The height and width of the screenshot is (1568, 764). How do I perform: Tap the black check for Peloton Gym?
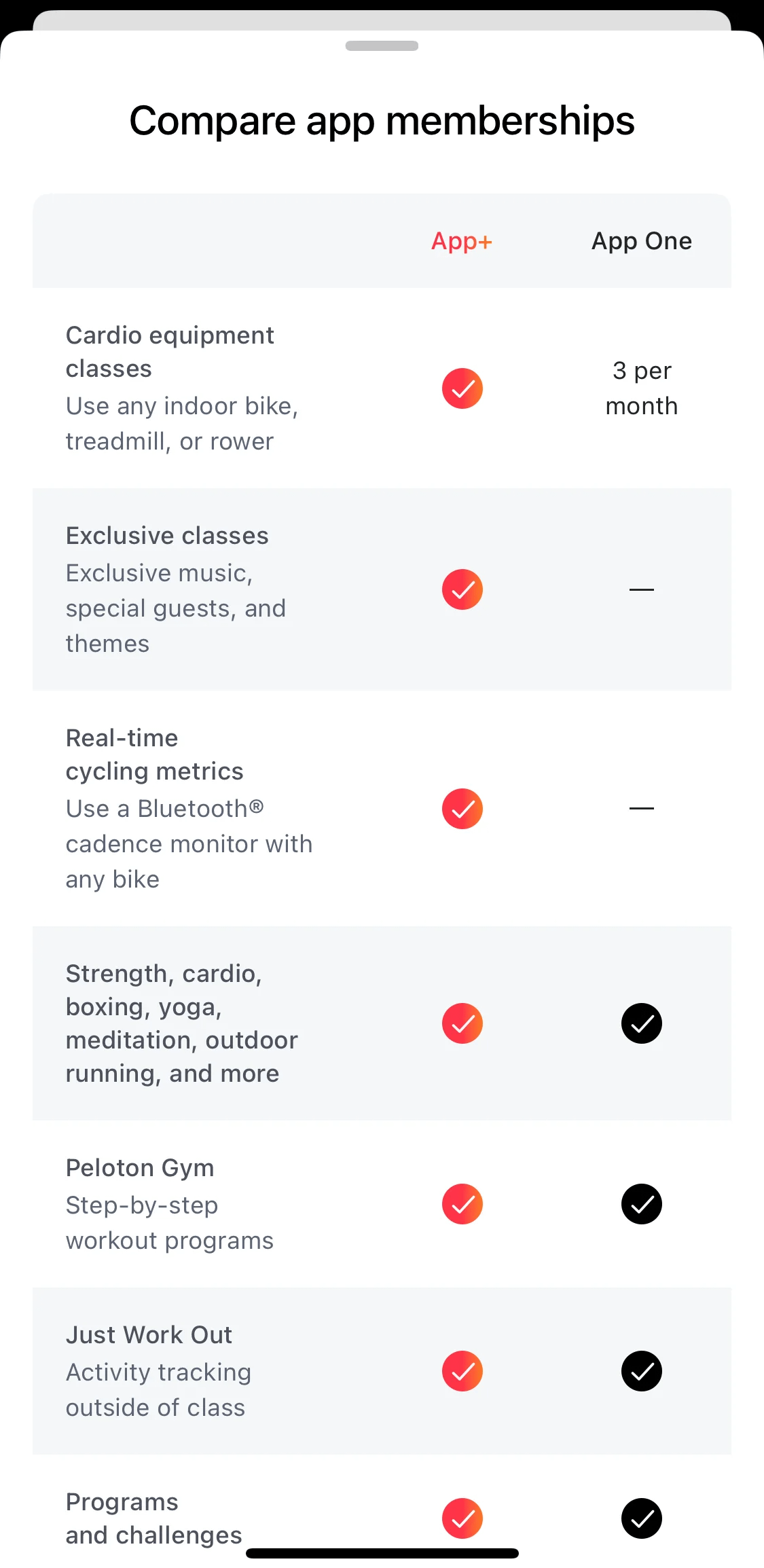click(642, 1204)
